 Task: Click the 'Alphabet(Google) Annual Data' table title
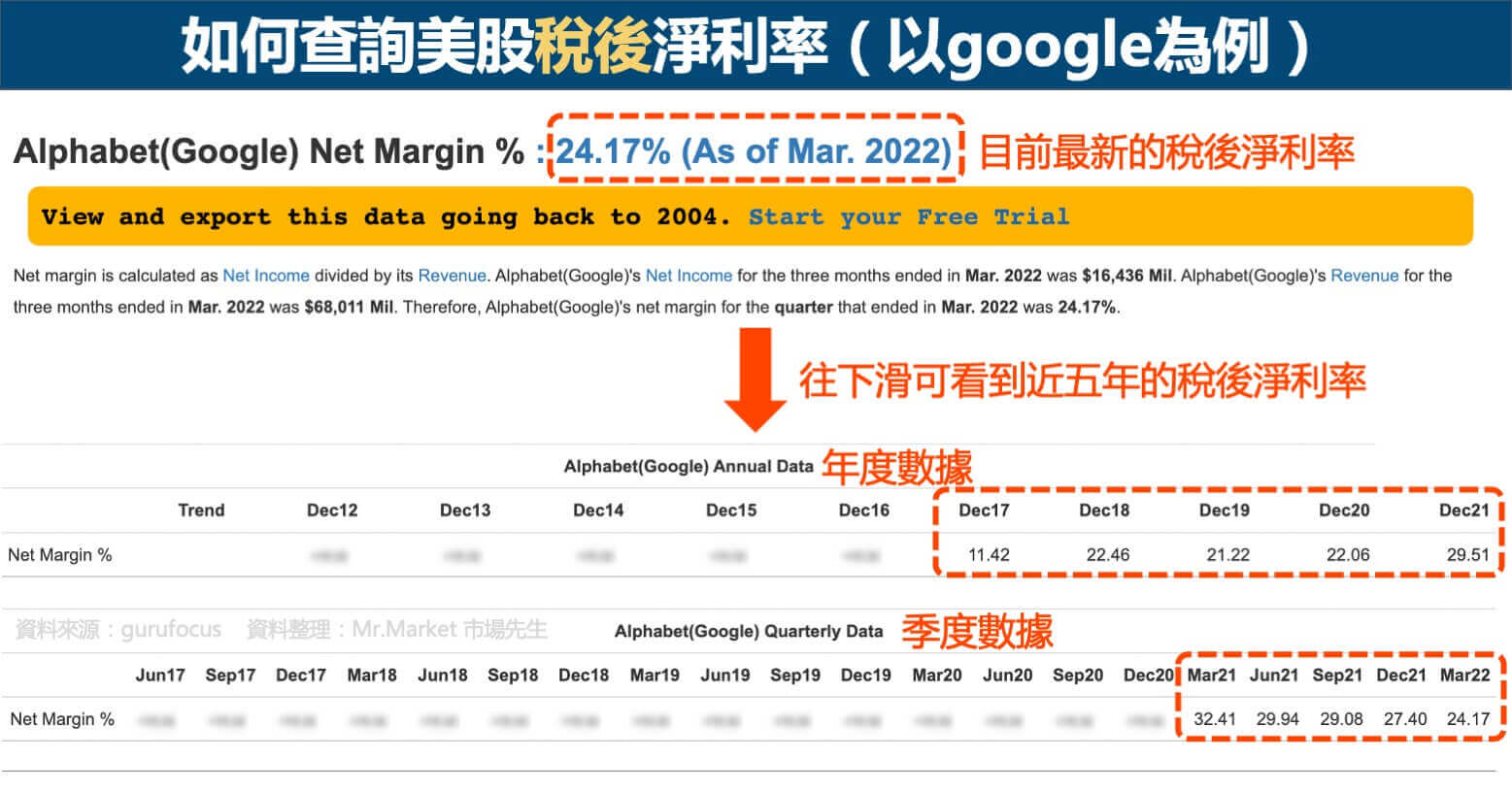pos(689,467)
